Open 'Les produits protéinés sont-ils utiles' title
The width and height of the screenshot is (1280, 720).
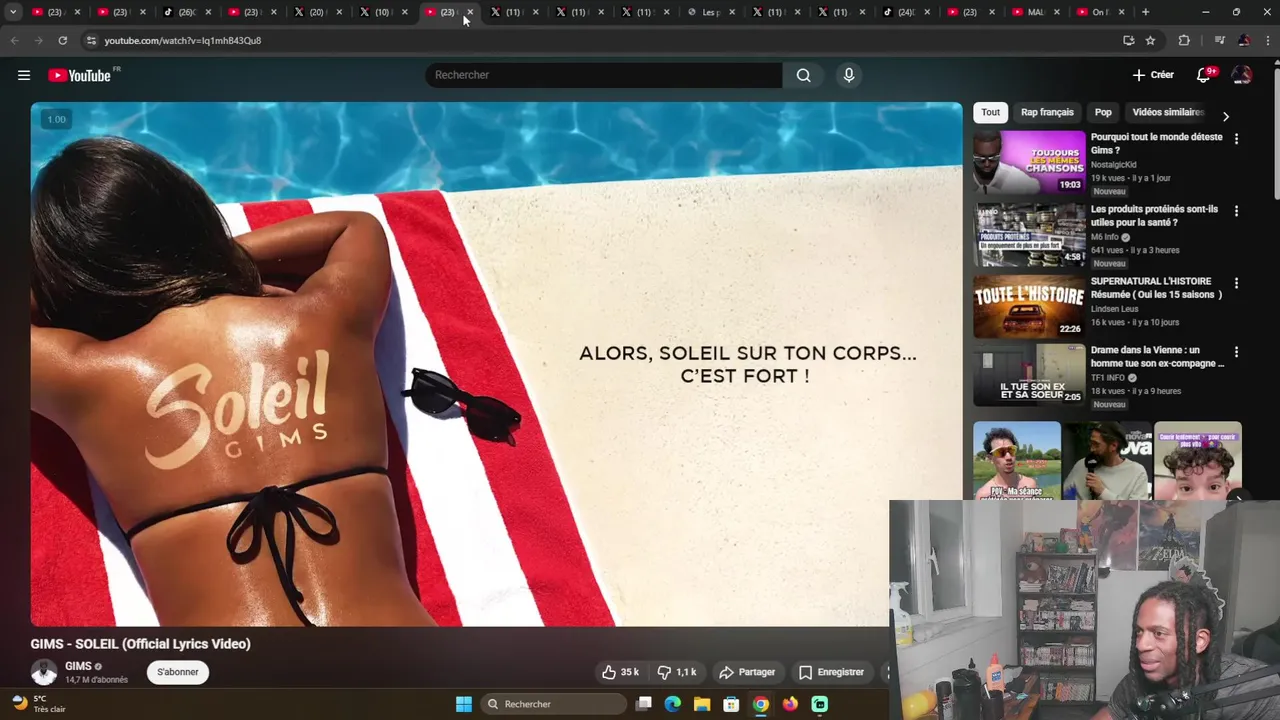point(1154,215)
